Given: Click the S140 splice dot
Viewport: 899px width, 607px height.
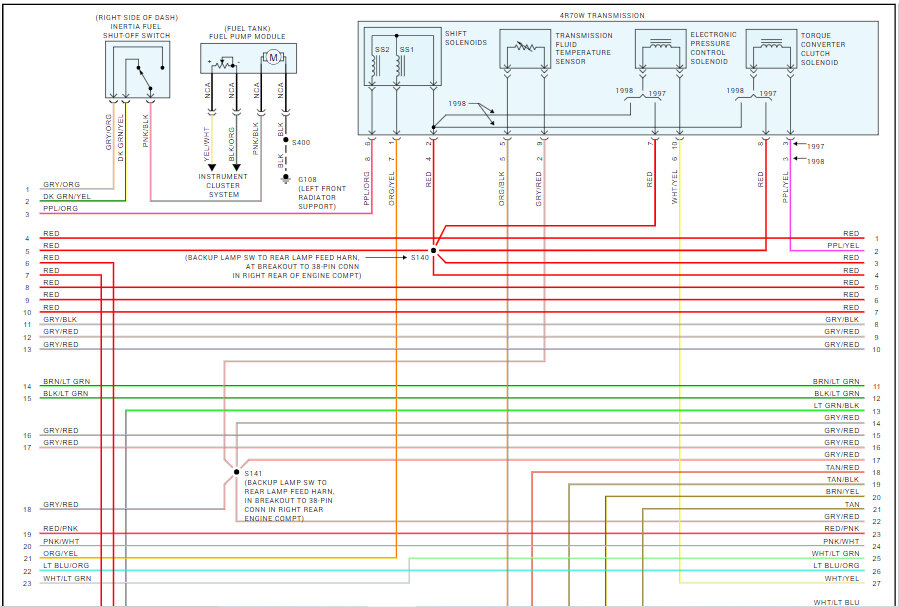Looking at the screenshot, I should (433, 250).
